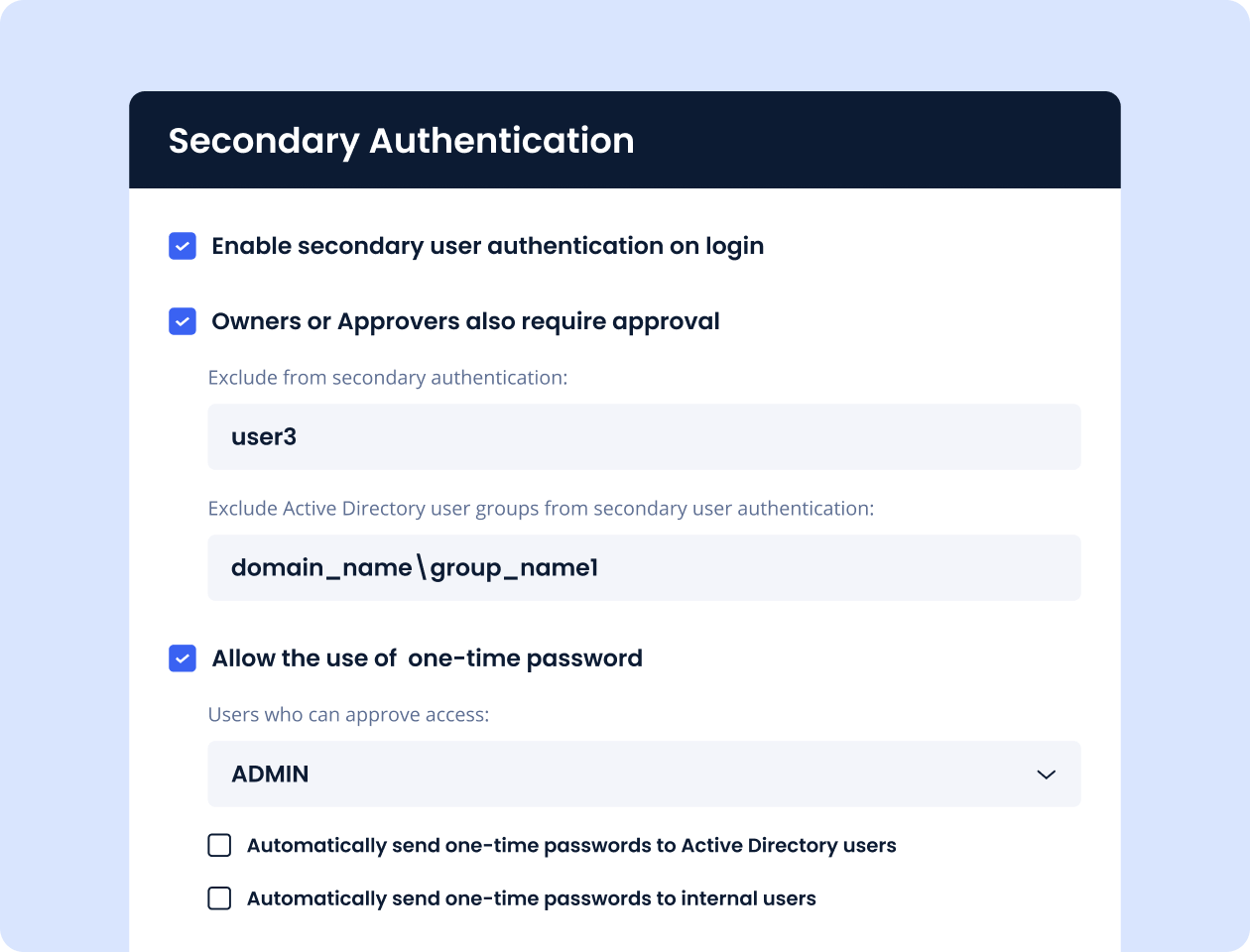The height and width of the screenshot is (952, 1250).
Task: Enable auto-send passwords to Active Directory users checkbox
Action: (x=219, y=845)
